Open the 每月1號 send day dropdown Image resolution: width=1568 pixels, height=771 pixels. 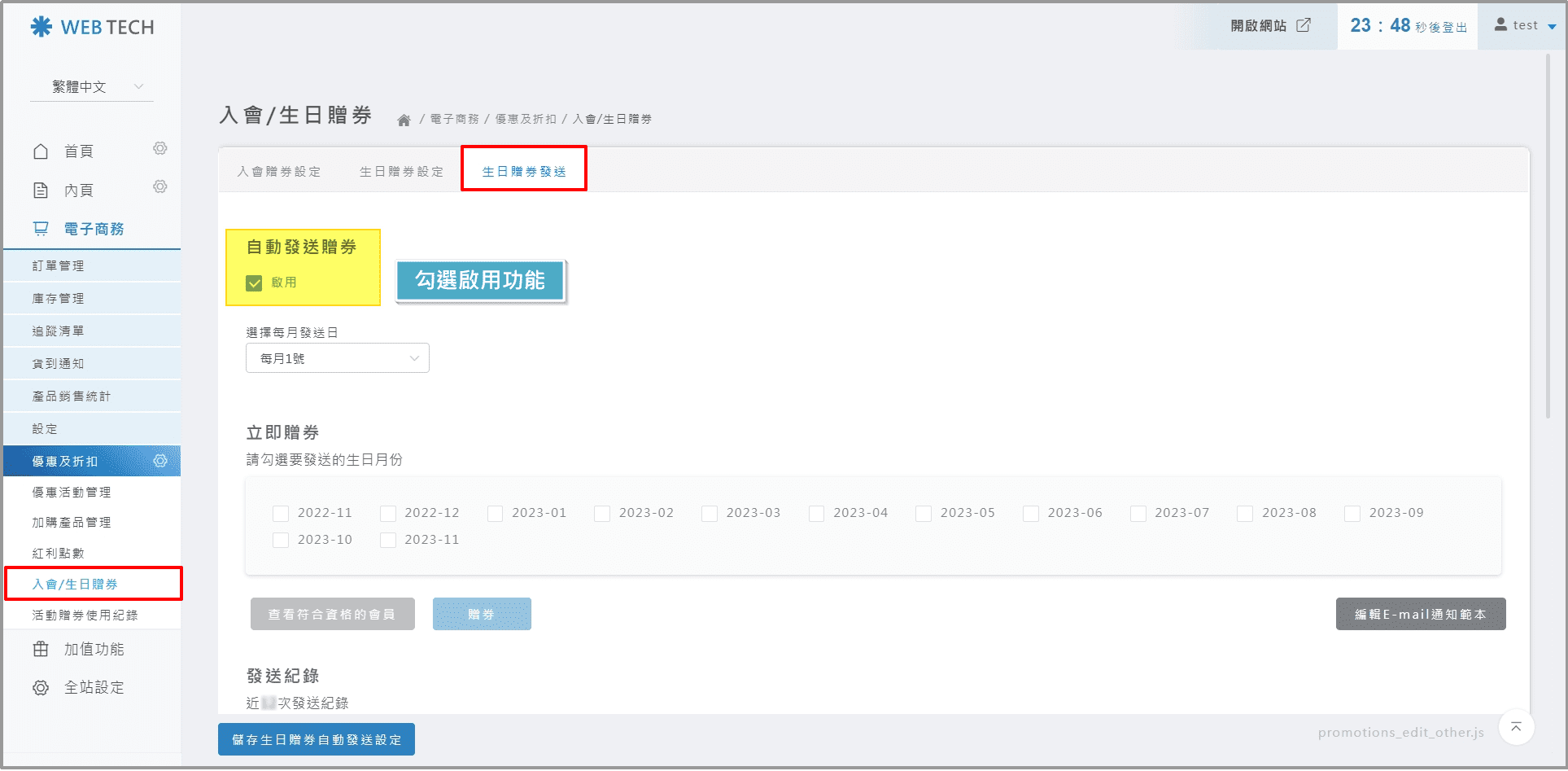click(x=337, y=358)
